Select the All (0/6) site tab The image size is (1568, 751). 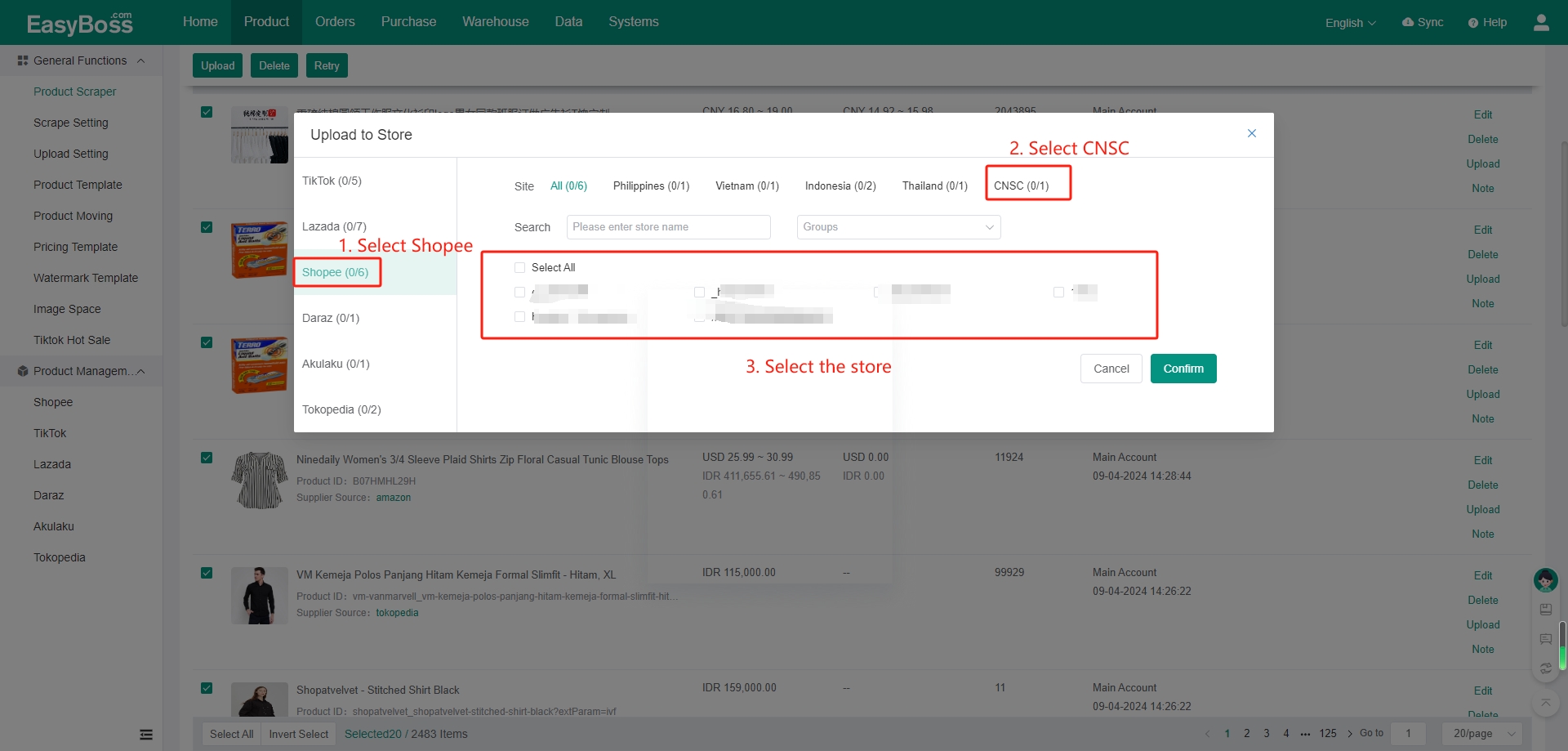(x=568, y=186)
